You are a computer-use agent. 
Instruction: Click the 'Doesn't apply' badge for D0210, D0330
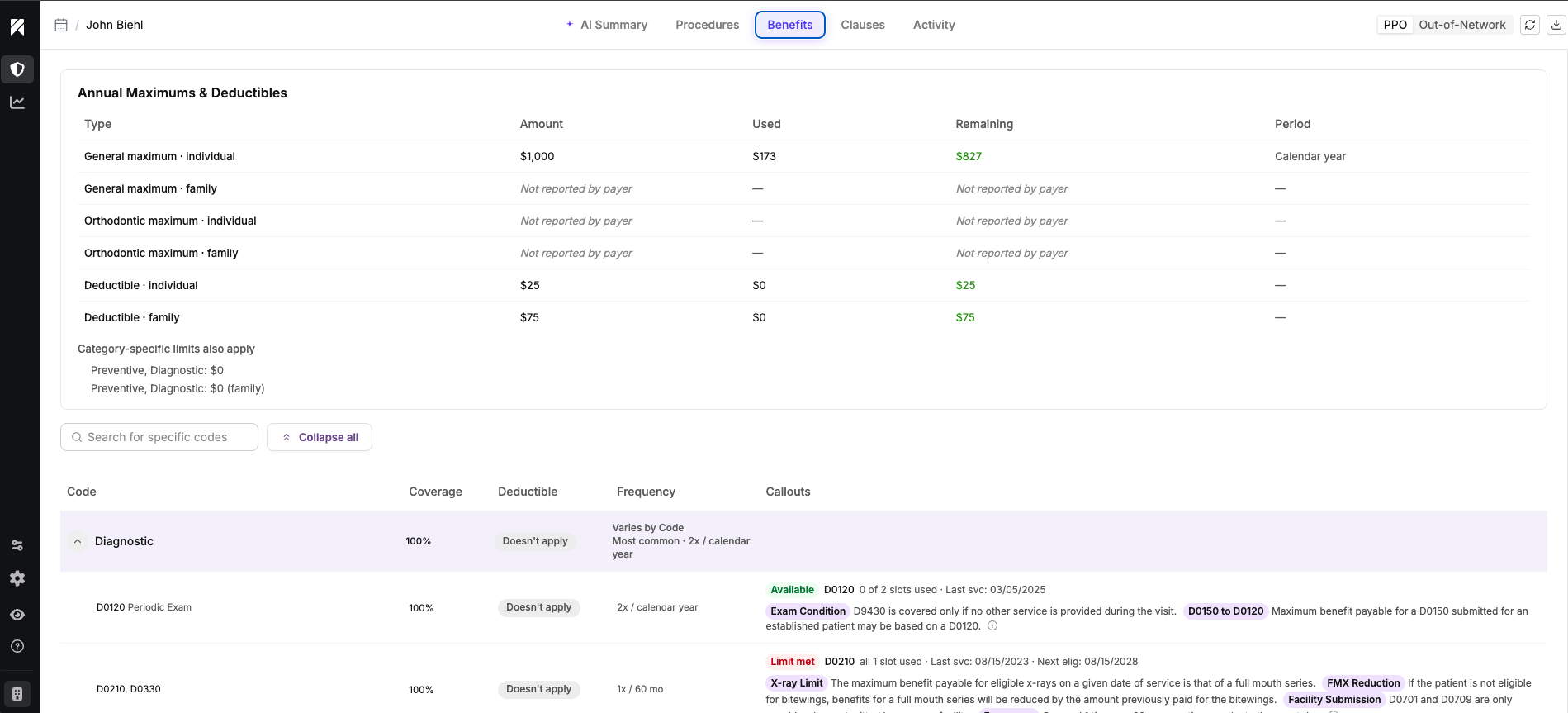pos(539,689)
